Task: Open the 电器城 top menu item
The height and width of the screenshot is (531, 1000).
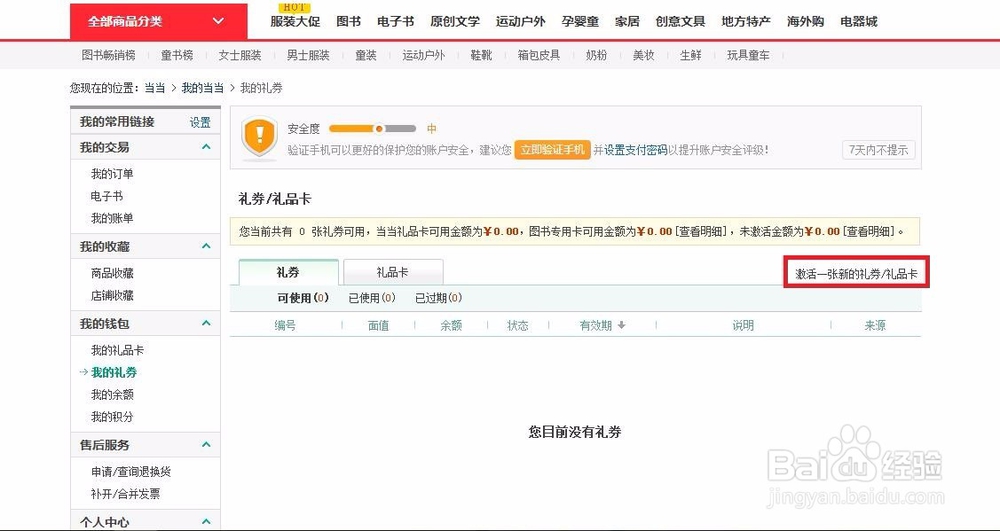Action: pyautogui.click(x=858, y=22)
